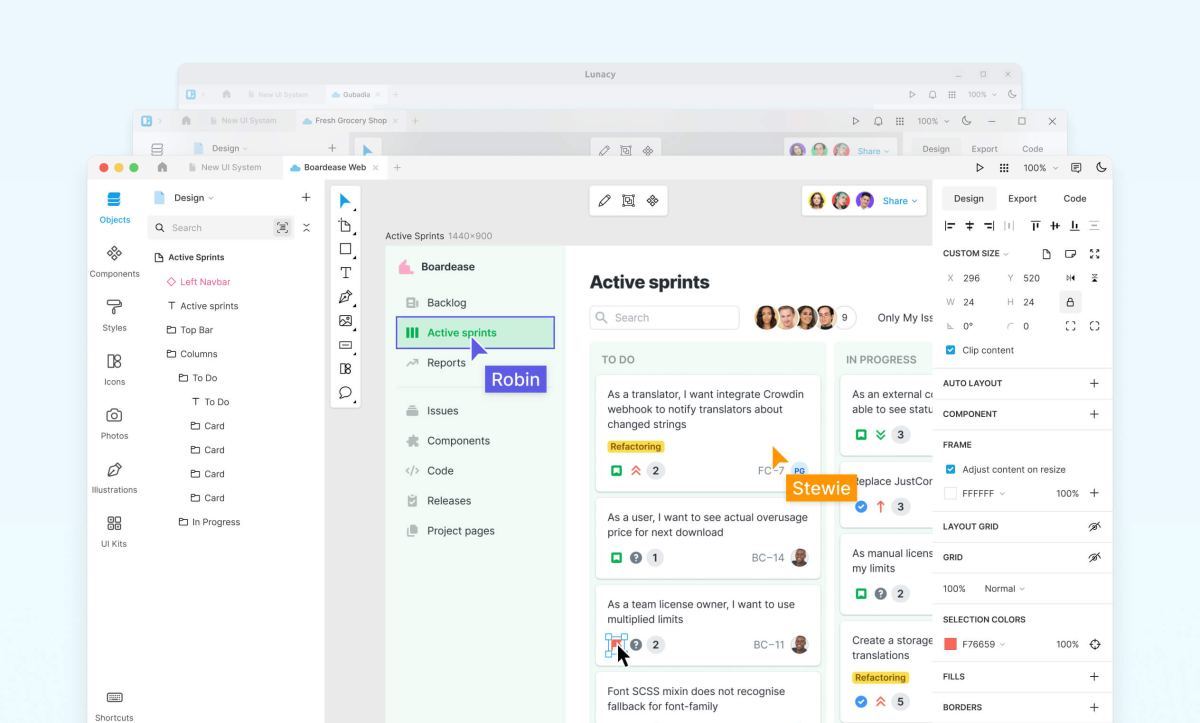Click the selection colors target icon
Viewport: 1200px width, 723px height.
[1095, 644]
